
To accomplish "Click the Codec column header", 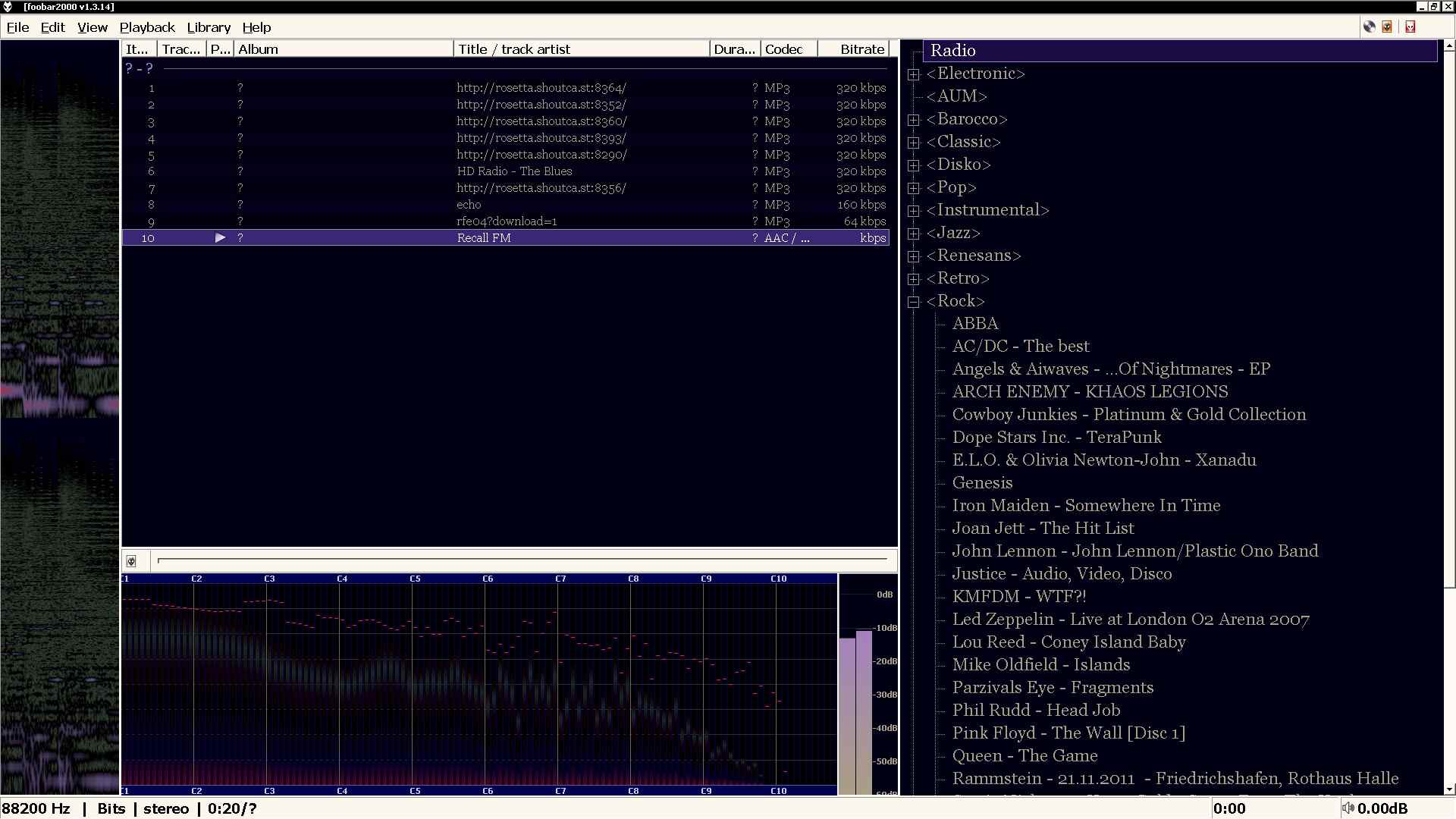I will click(x=783, y=49).
